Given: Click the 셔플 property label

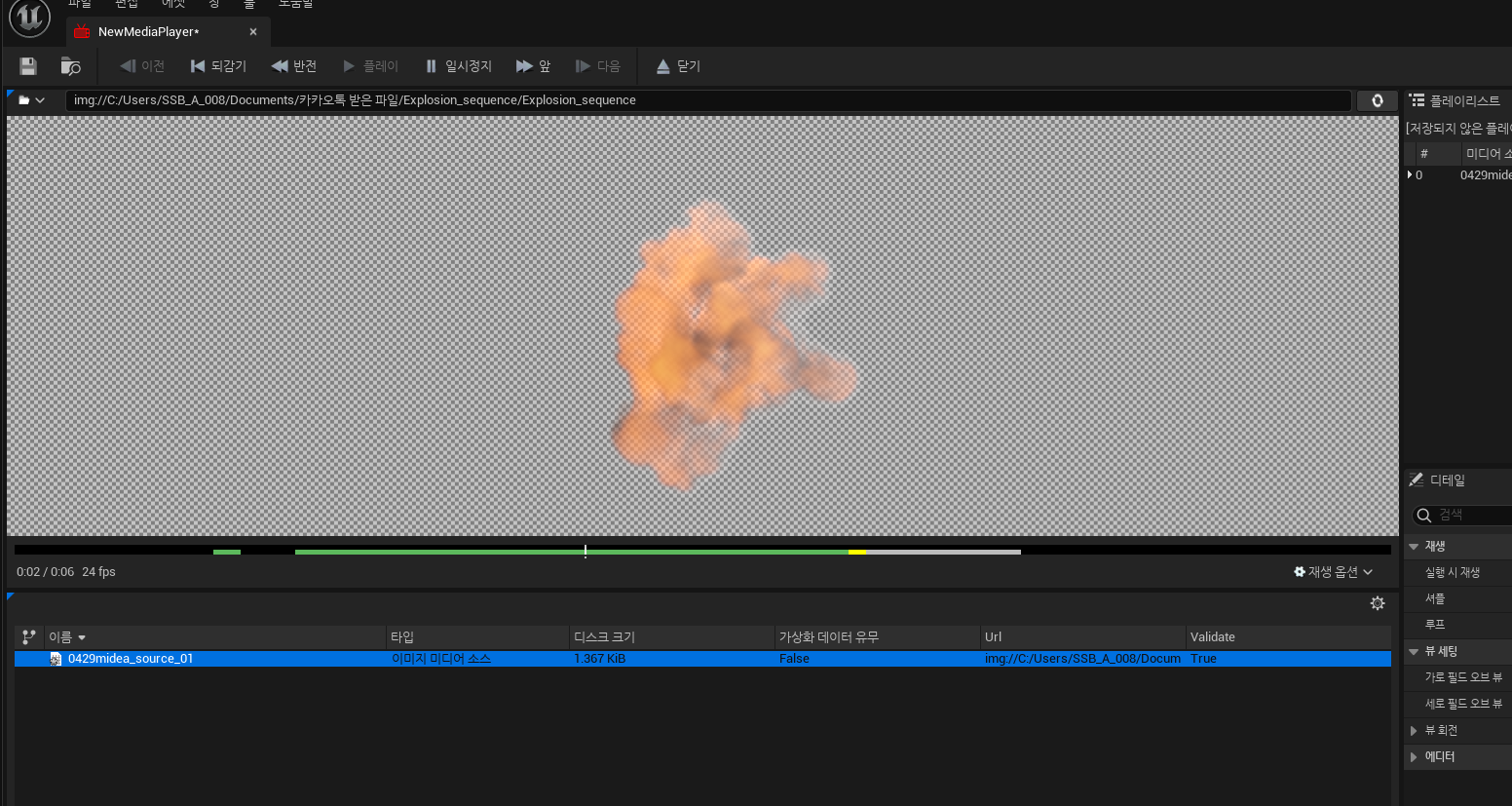Looking at the screenshot, I should [1435, 599].
